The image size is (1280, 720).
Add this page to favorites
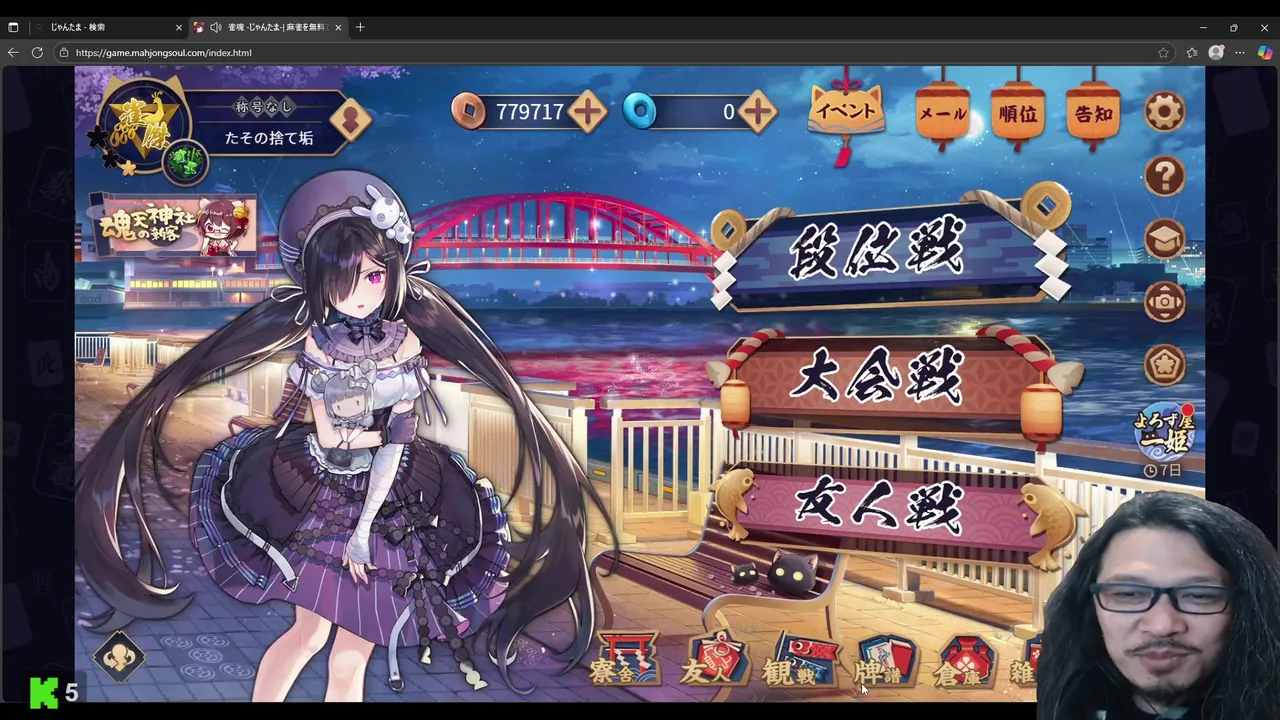click(1163, 52)
